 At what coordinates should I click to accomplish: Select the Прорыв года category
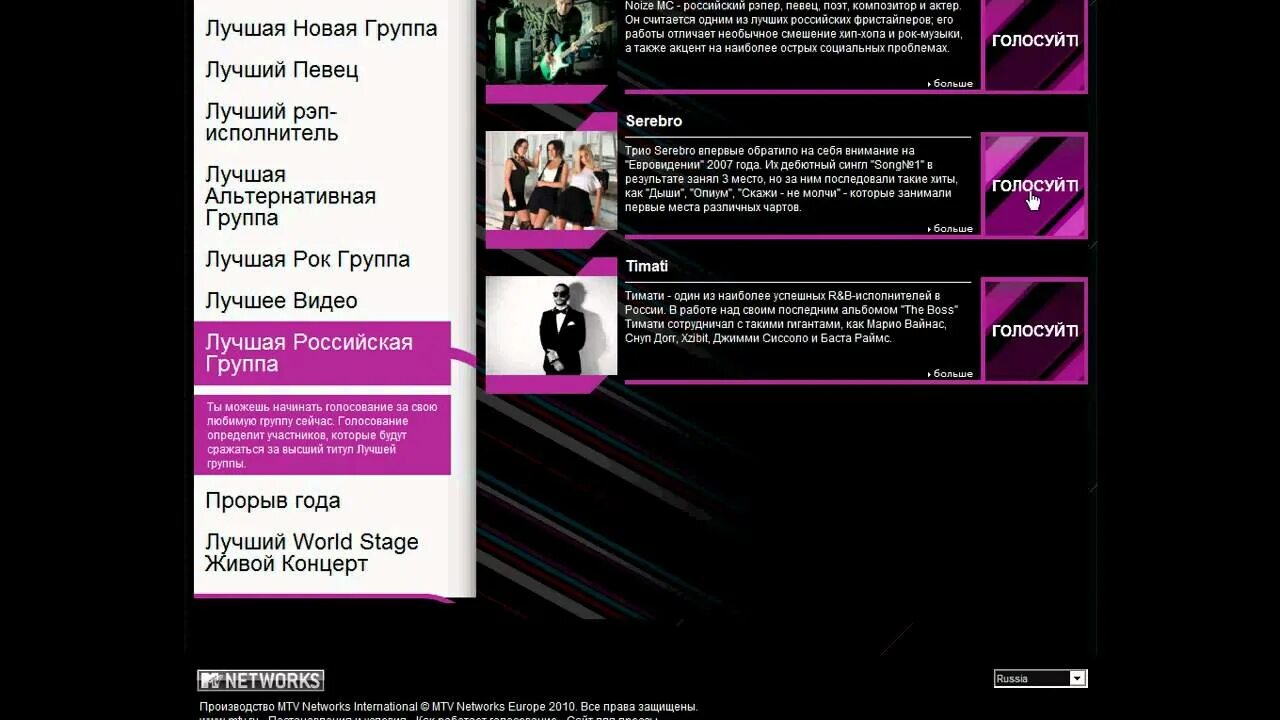(x=273, y=501)
